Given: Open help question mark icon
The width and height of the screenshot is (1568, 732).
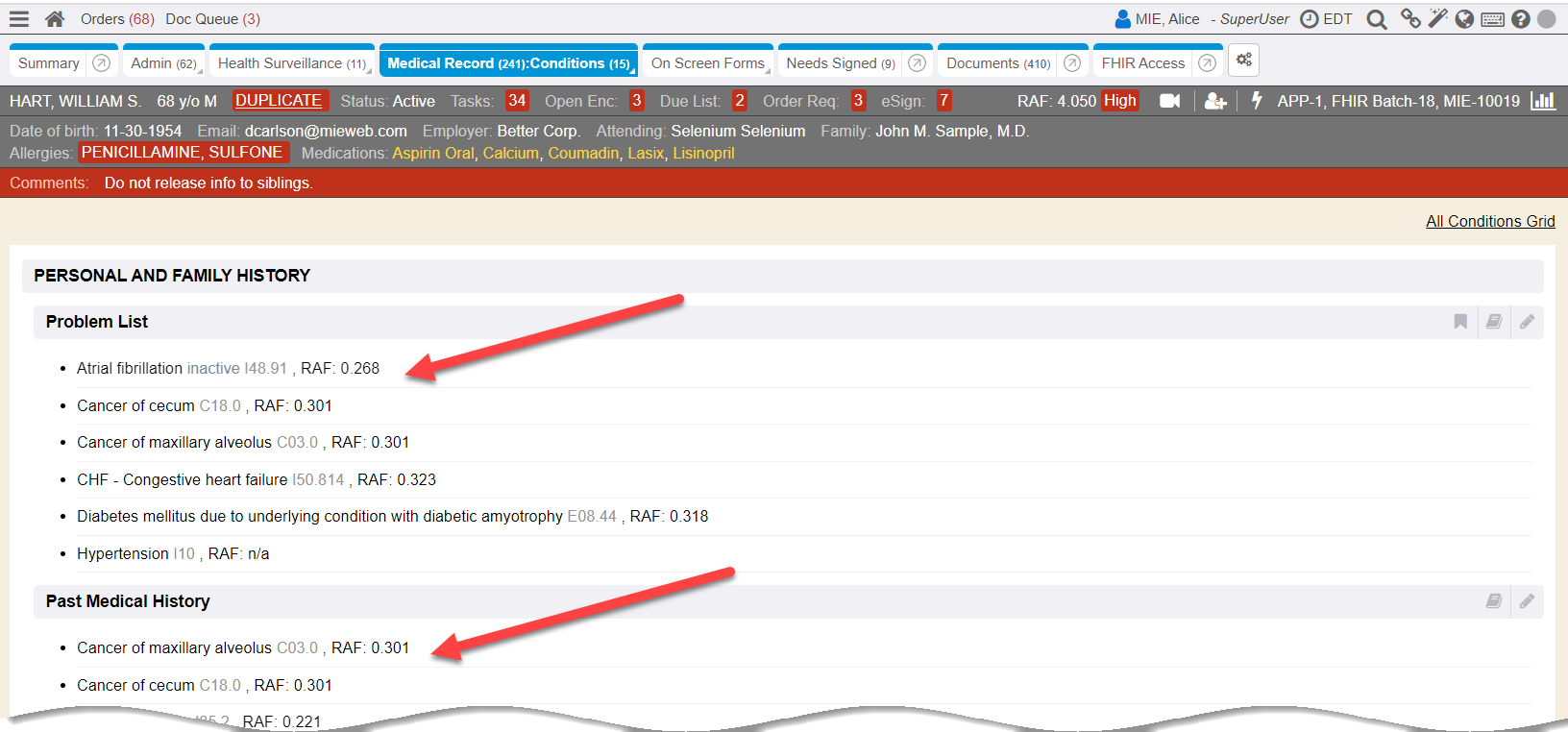Looking at the screenshot, I should point(1520,19).
